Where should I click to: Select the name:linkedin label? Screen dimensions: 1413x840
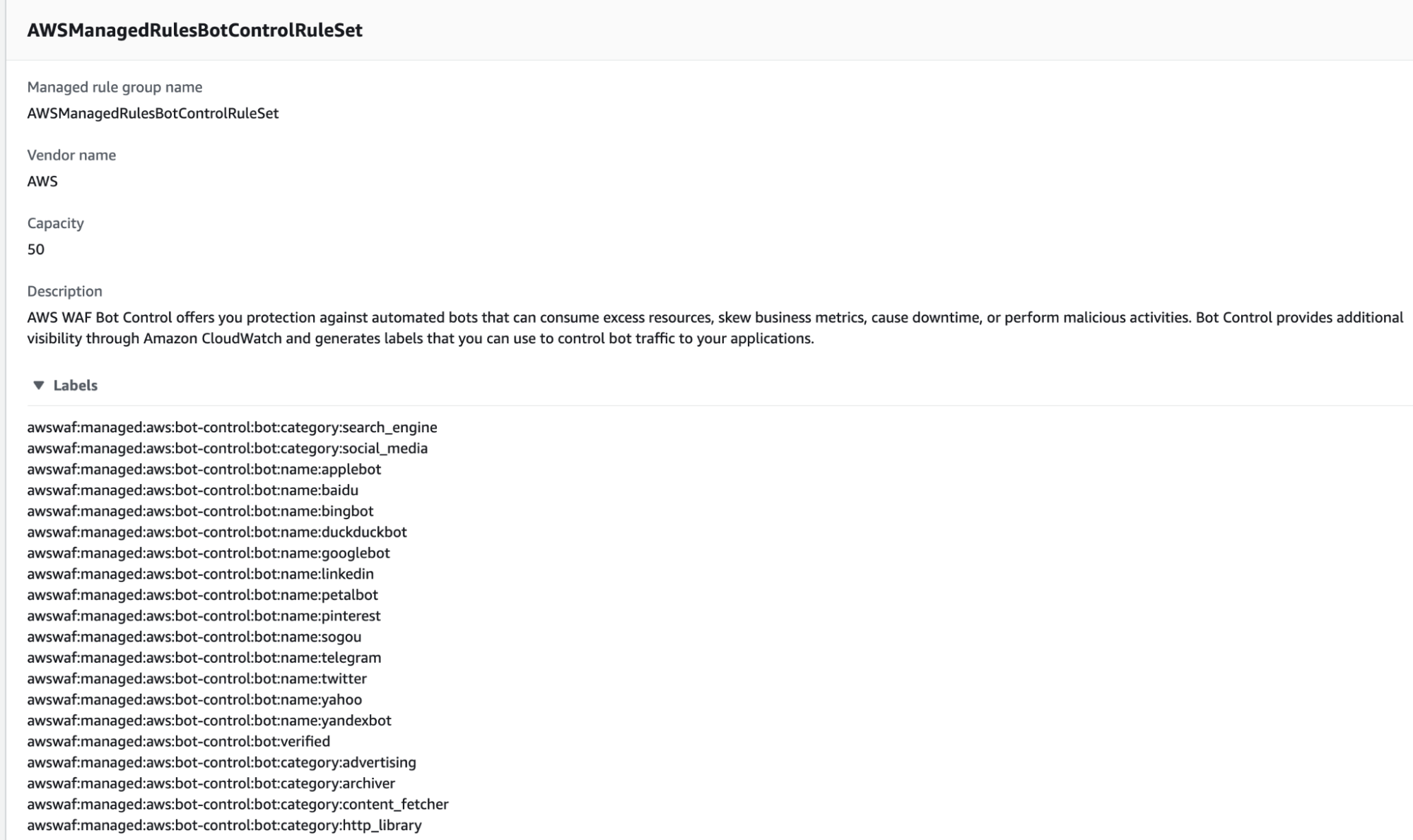click(x=200, y=574)
